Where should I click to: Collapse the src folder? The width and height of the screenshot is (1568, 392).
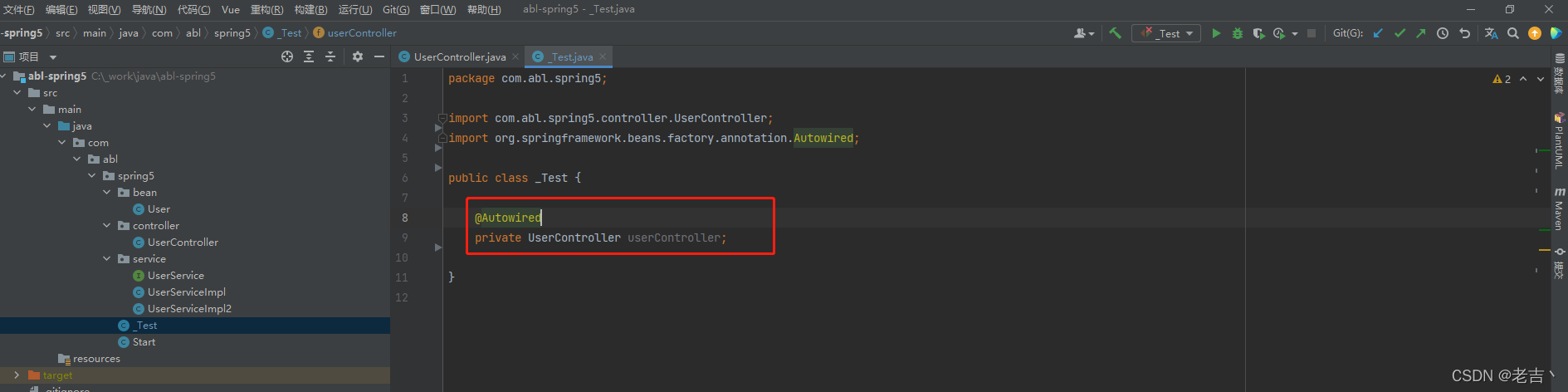pyautogui.click(x=17, y=92)
